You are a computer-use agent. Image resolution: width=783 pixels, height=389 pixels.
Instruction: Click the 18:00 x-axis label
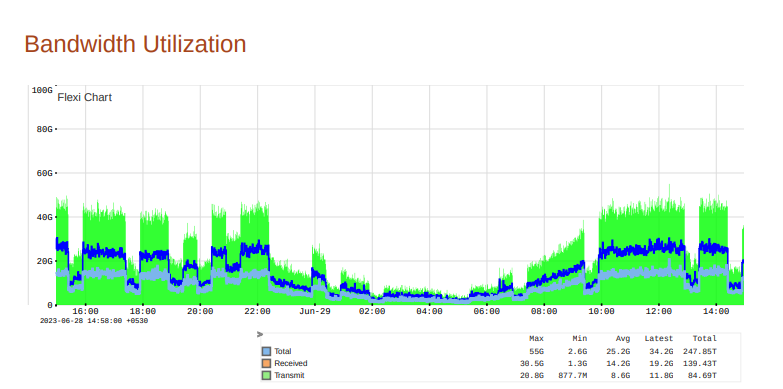143,311
